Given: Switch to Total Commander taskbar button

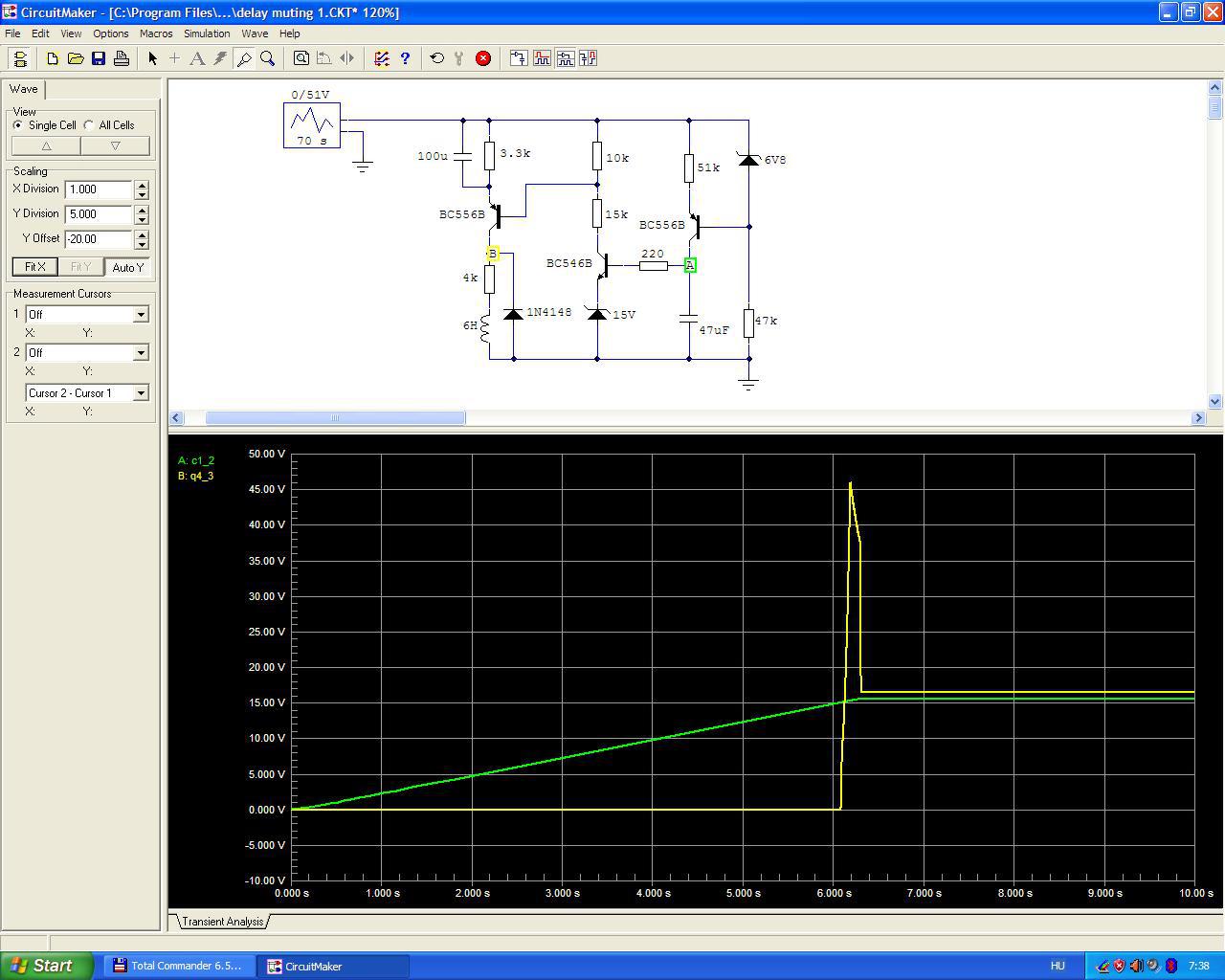Looking at the screenshot, I should point(179,966).
